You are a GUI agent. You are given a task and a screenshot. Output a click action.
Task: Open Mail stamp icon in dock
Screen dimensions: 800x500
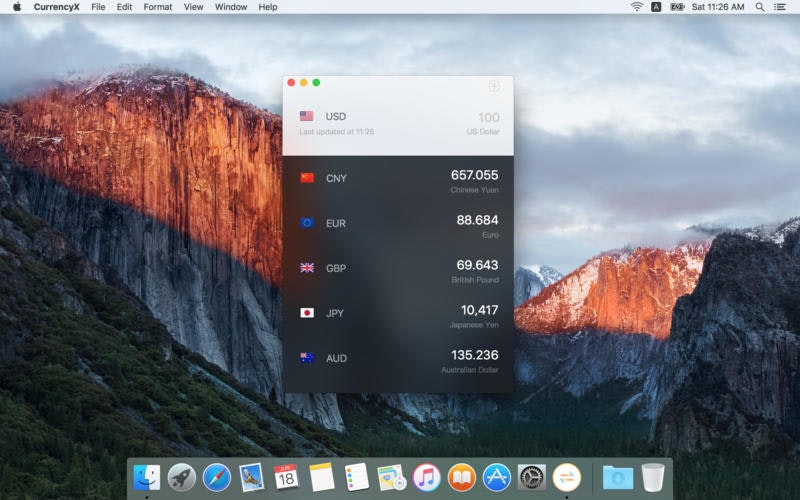click(x=252, y=478)
